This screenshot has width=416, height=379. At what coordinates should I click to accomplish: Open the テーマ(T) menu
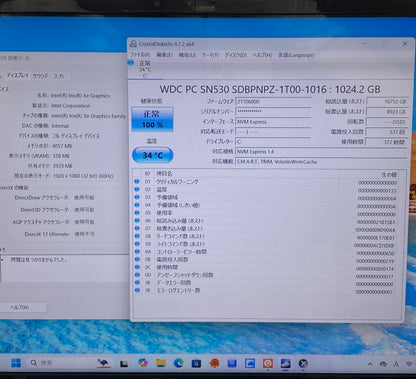[210, 55]
